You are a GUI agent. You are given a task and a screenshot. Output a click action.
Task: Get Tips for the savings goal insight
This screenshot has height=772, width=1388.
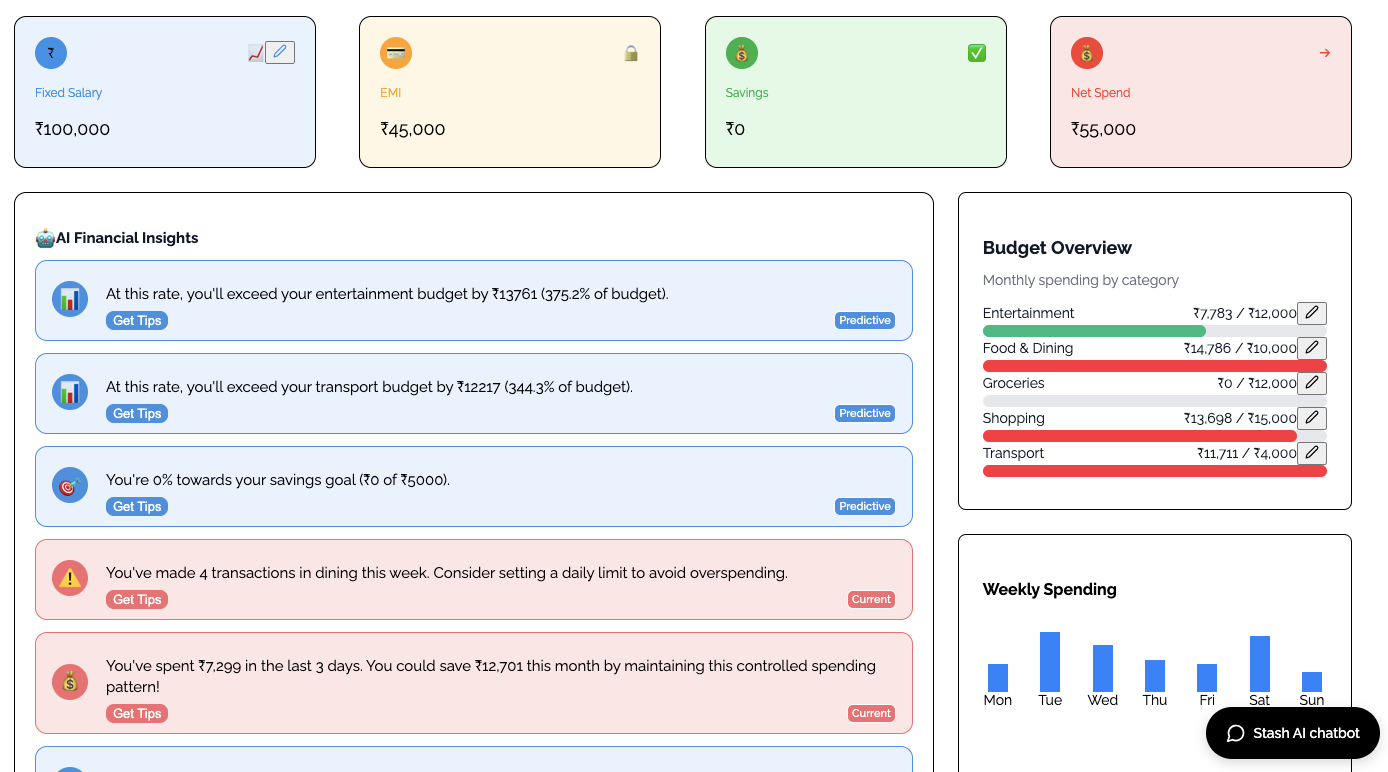pyautogui.click(x=137, y=507)
